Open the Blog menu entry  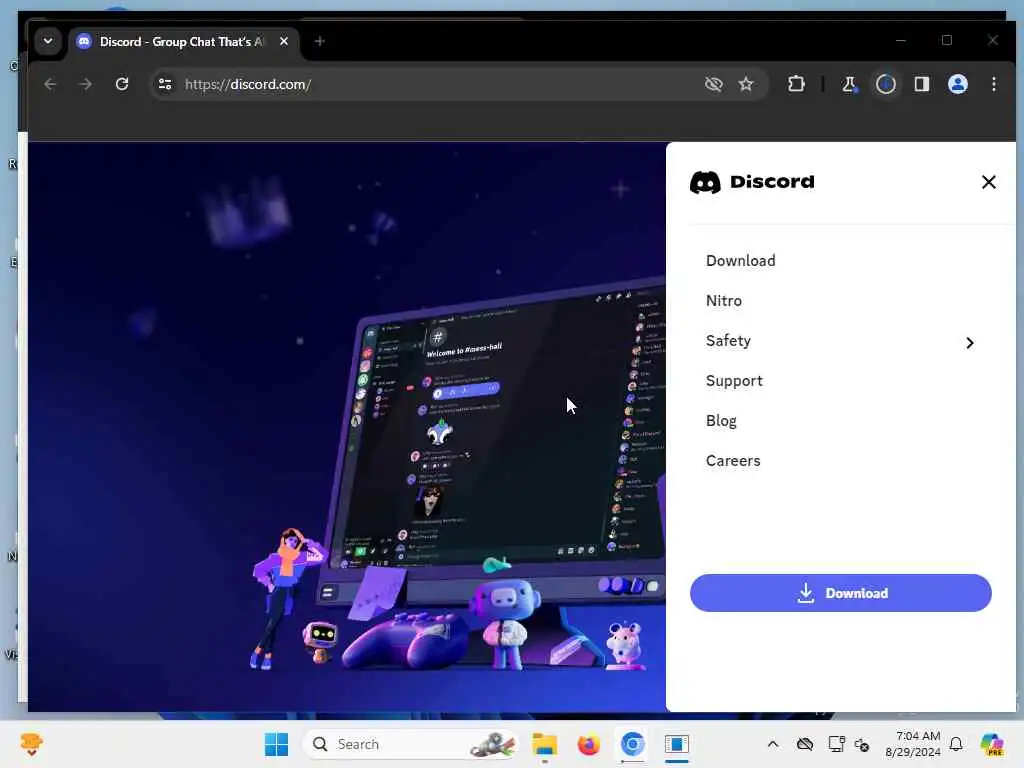721,421
